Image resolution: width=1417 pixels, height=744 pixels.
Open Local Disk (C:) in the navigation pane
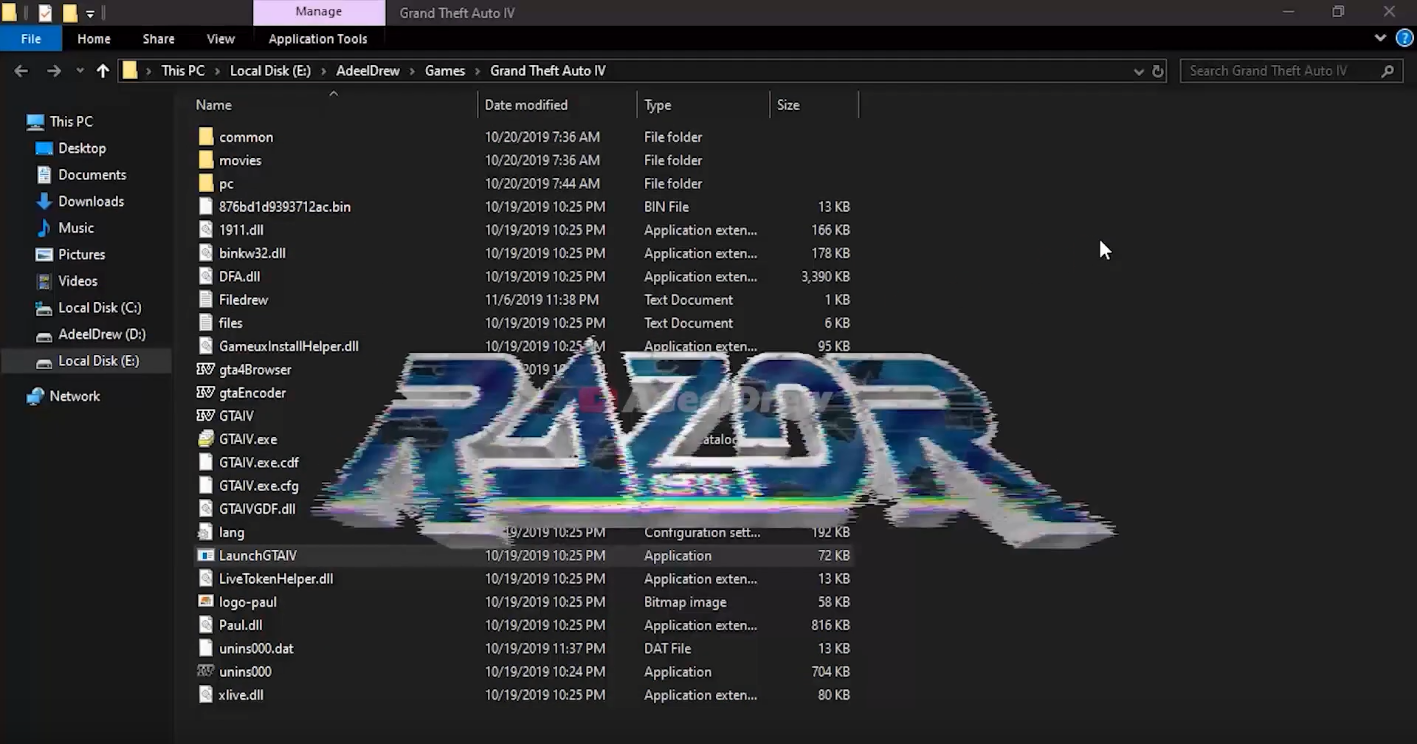tap(100, 308)
